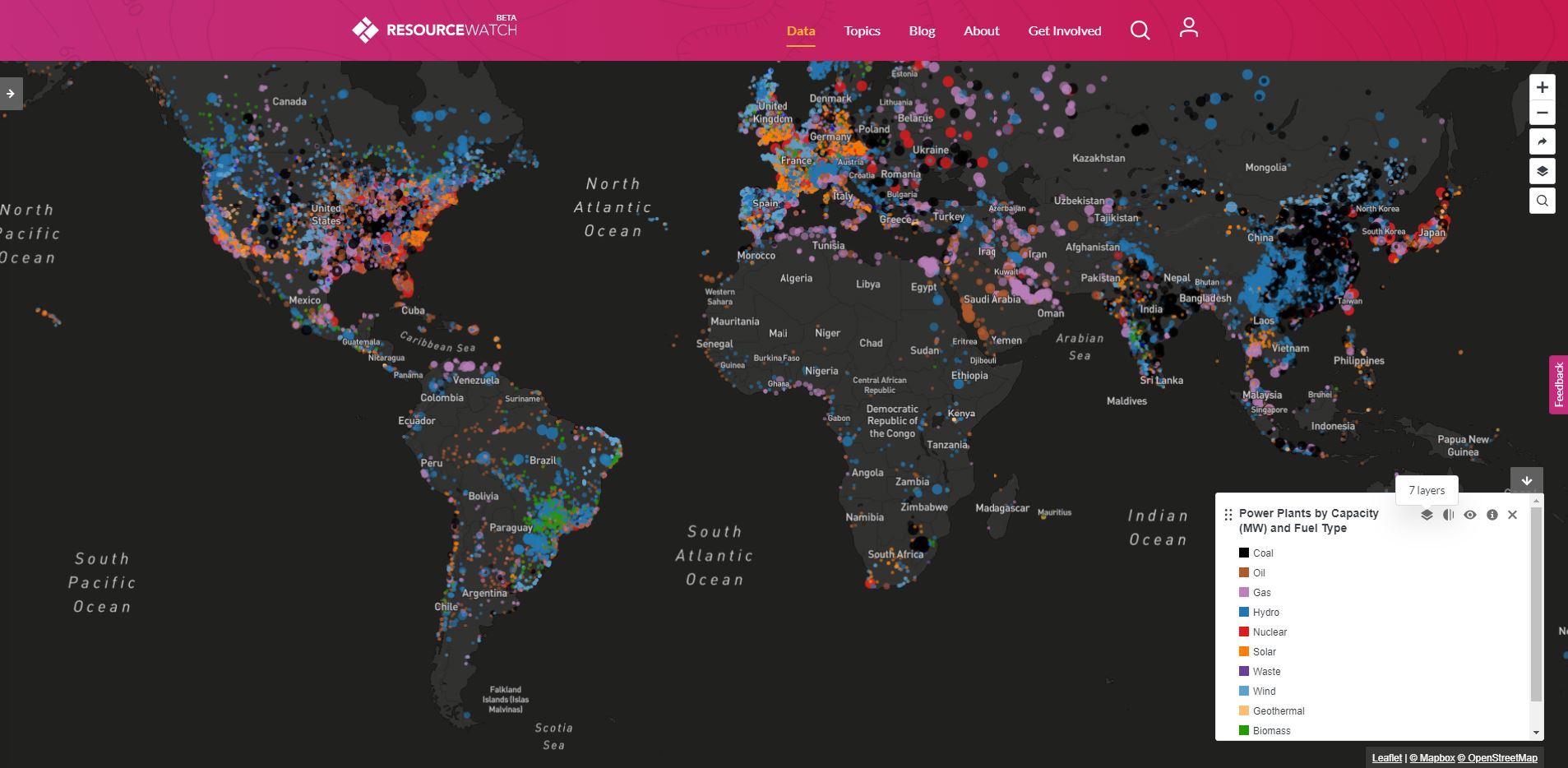Click the Resource Watch logo
The width and height of the screenshot is (1568, 768).
(x=435, y=30)
